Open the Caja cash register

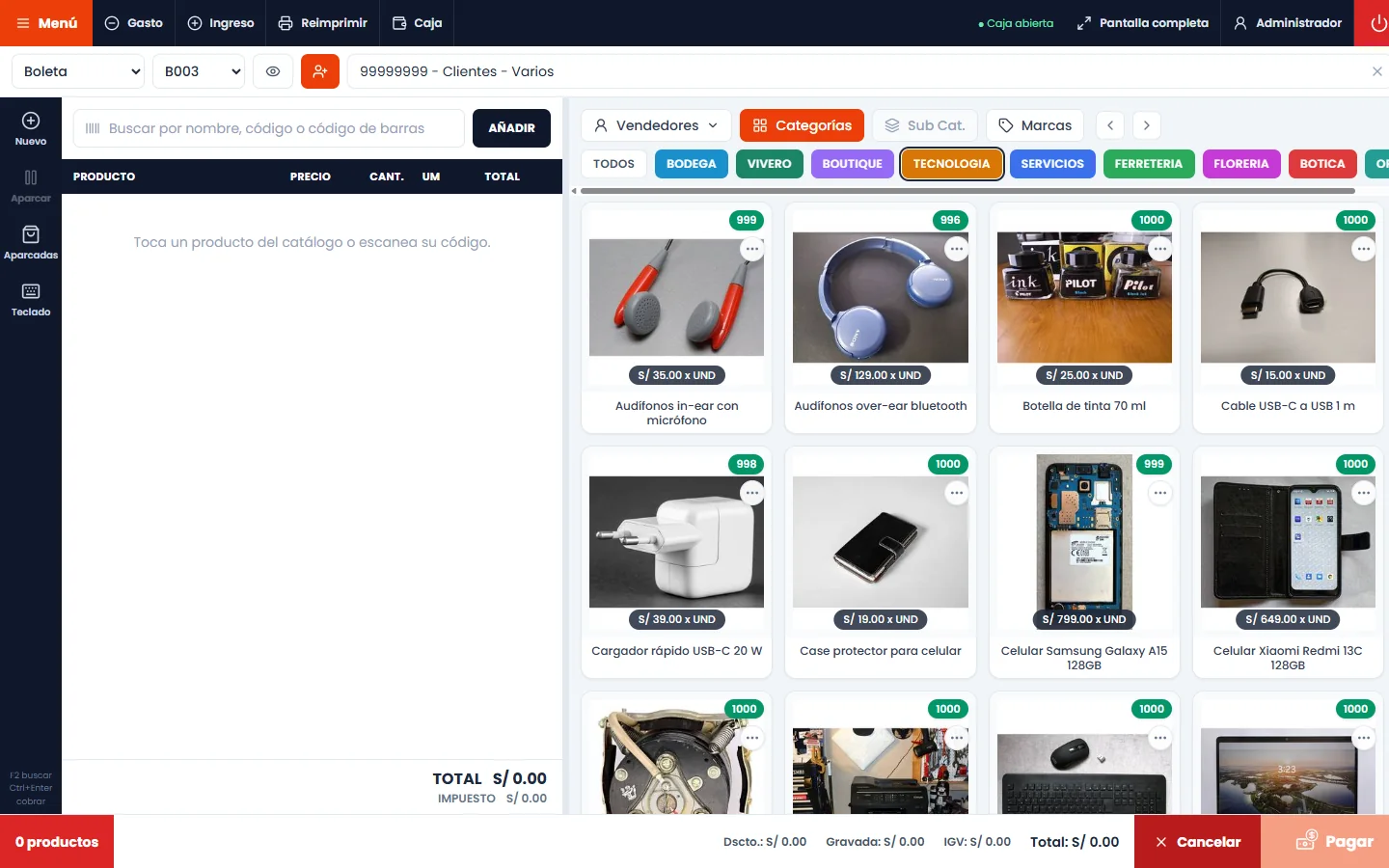pyautogui.click(x=418, y=23)
